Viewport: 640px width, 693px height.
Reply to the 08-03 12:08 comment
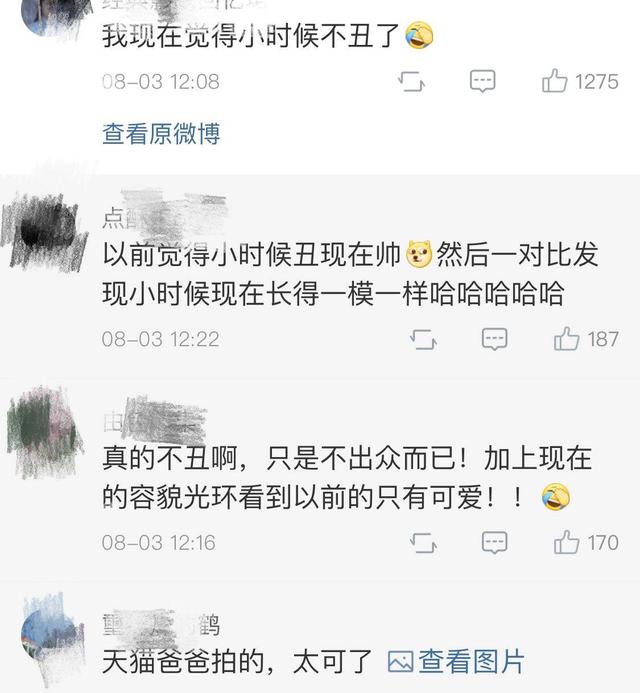click(x=482, y=81)
